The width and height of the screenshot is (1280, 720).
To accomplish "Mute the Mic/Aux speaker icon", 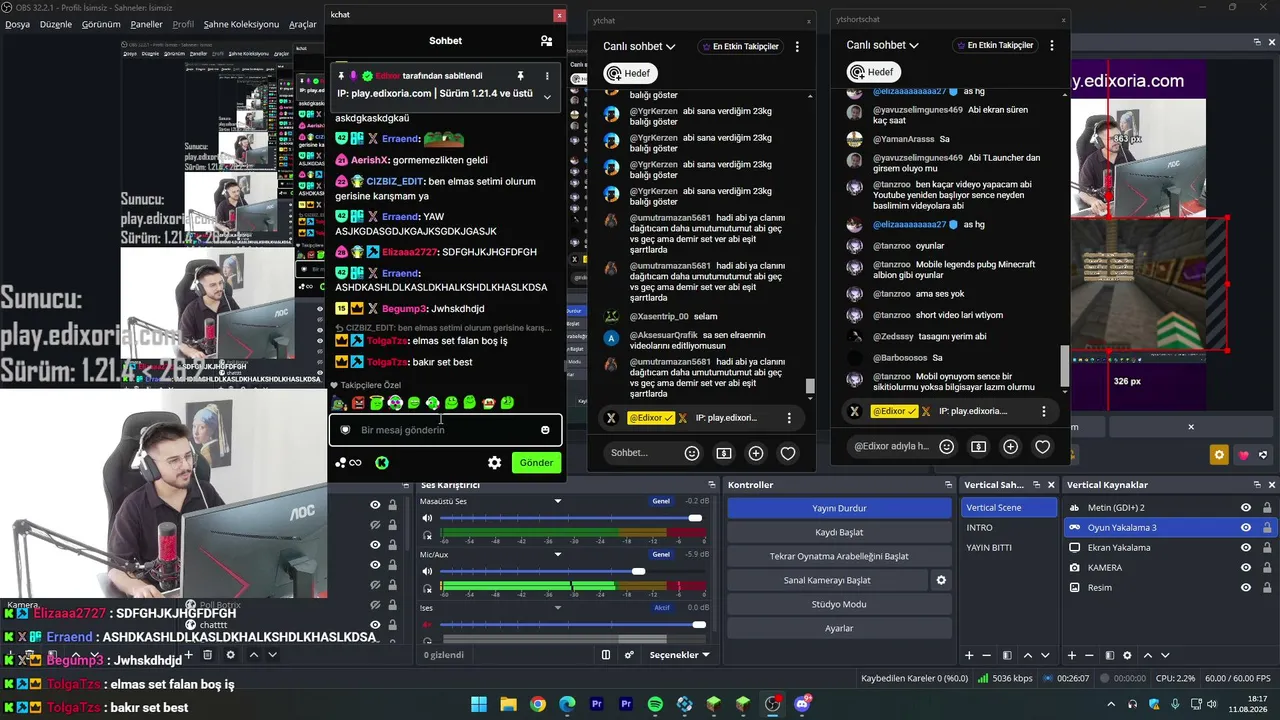I will coord(428,571).
